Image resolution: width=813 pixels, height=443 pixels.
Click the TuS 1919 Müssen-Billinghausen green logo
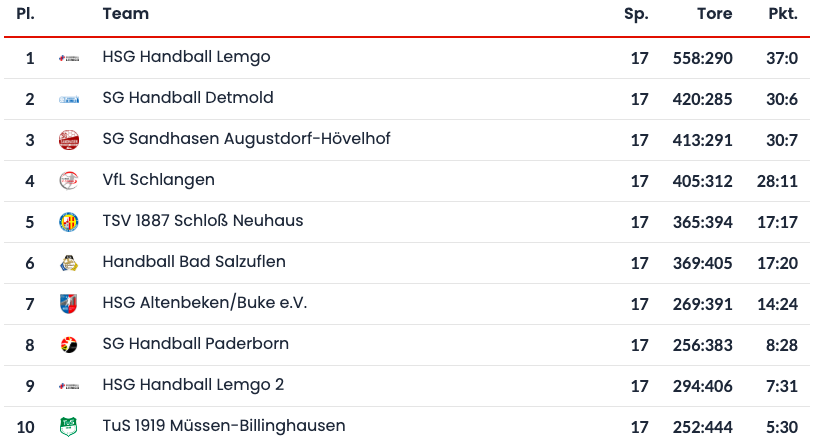69,427
